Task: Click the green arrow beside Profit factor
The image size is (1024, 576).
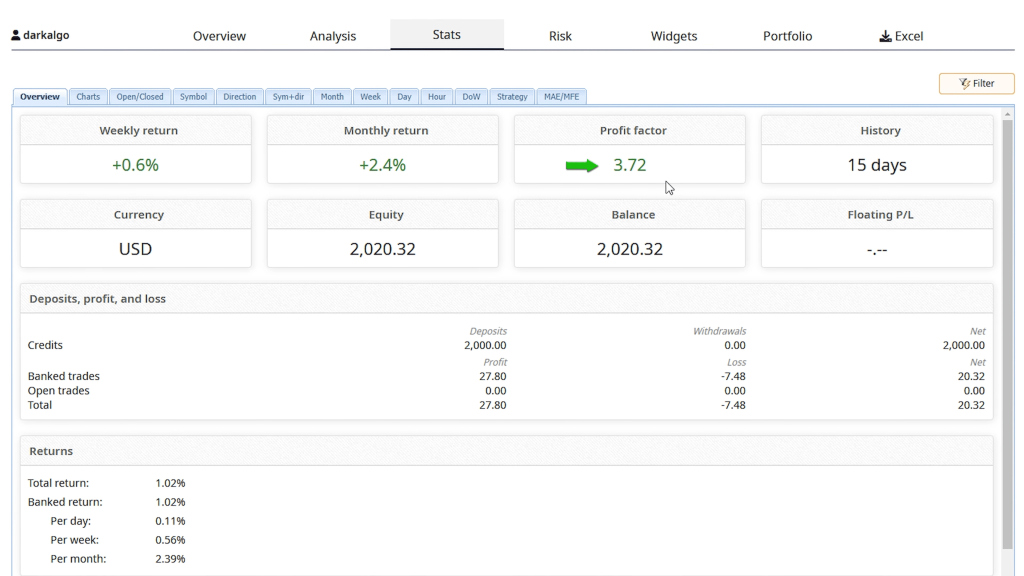Action: 582,166
